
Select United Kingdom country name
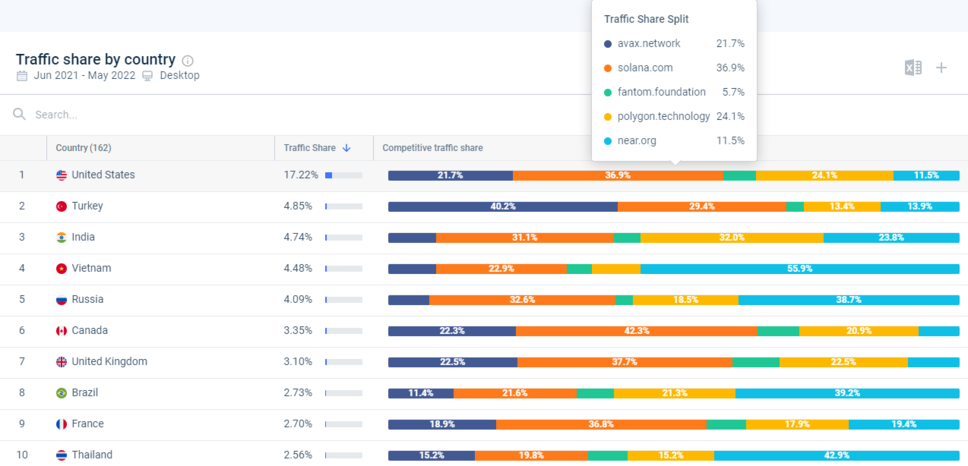109,361
